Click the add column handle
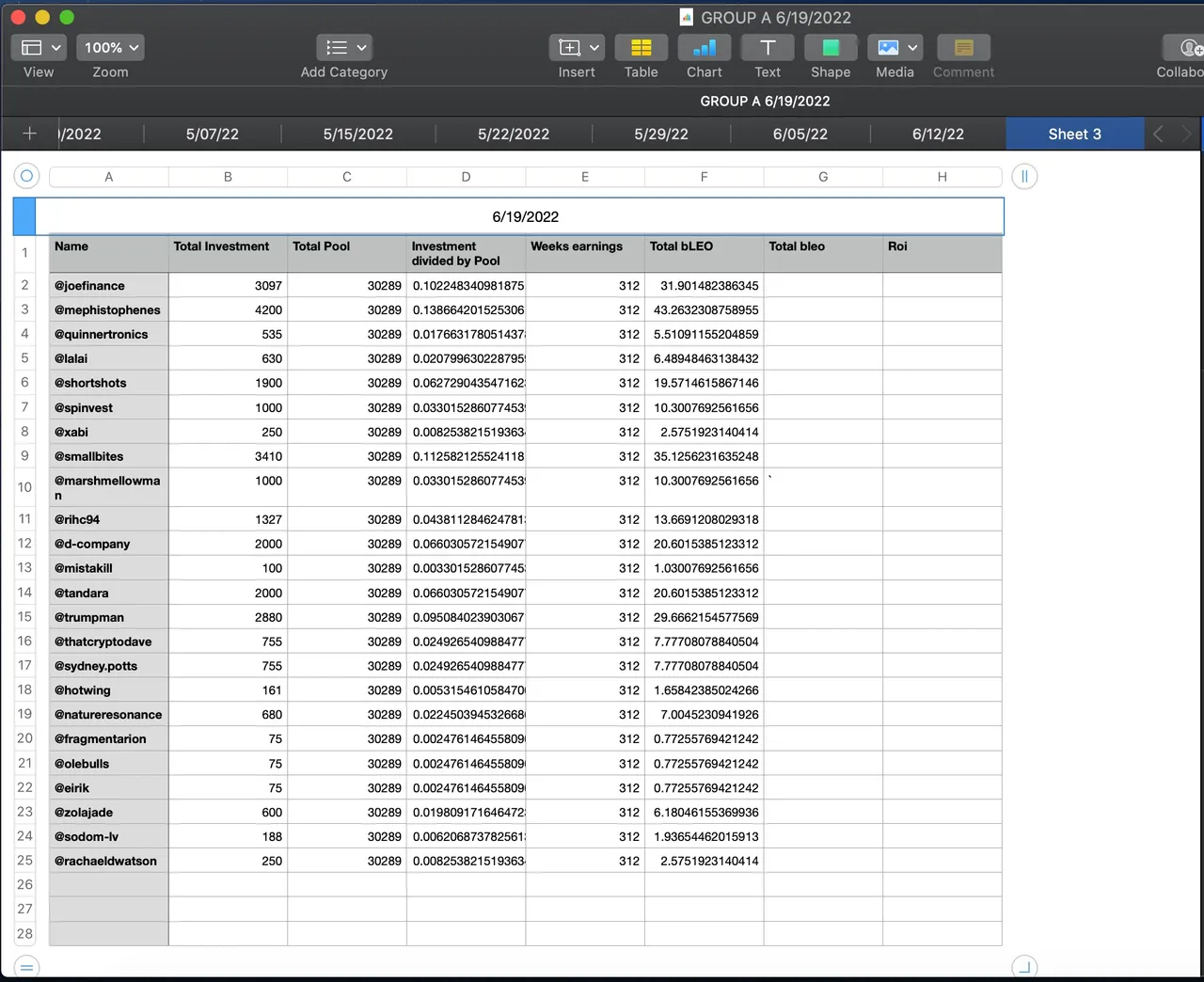The height and width of the screenshot is (982, 1204). coord(1024,176)
